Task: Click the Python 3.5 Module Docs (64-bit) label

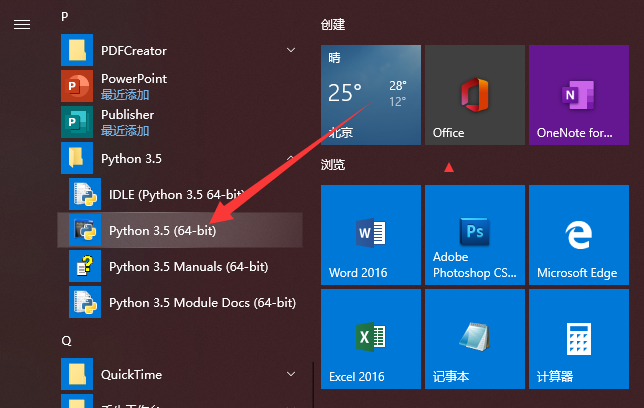Action: coord(202,303)
